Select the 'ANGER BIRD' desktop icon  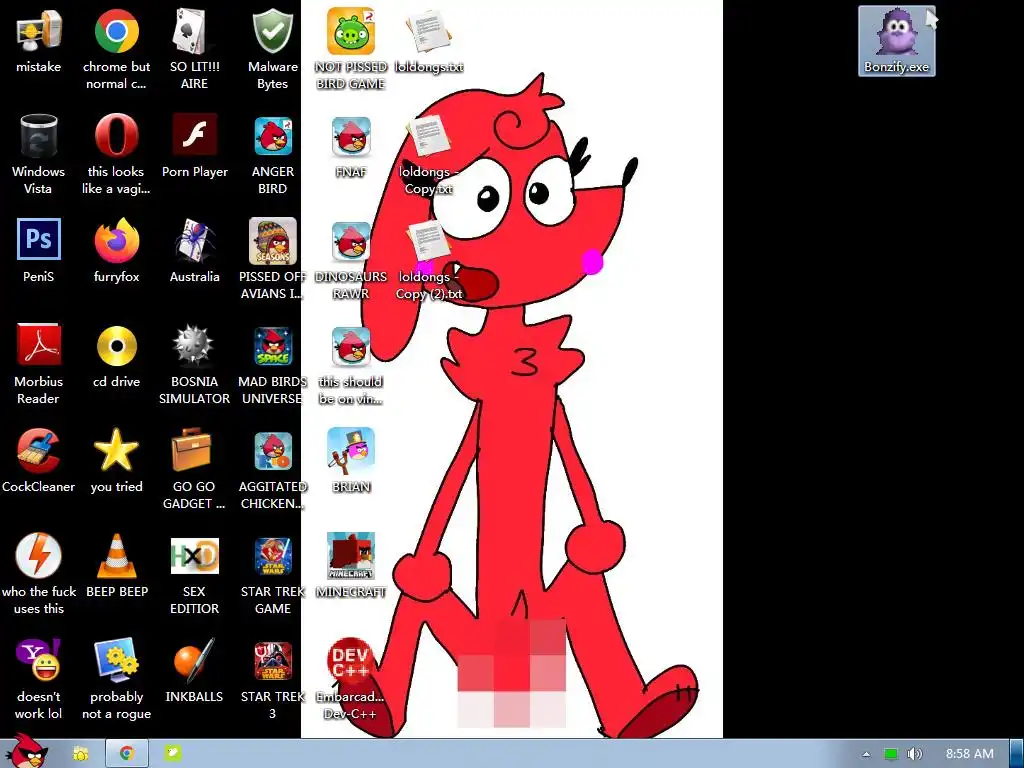point(272,154)
